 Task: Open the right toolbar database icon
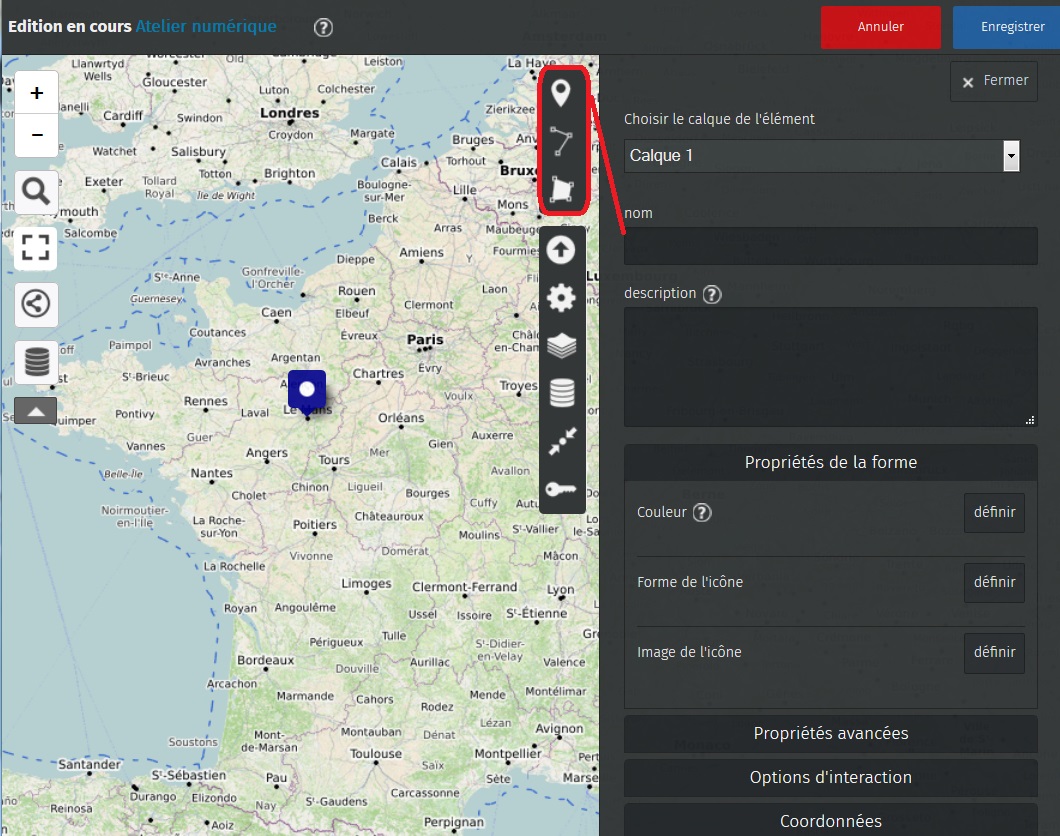(562, 393)
